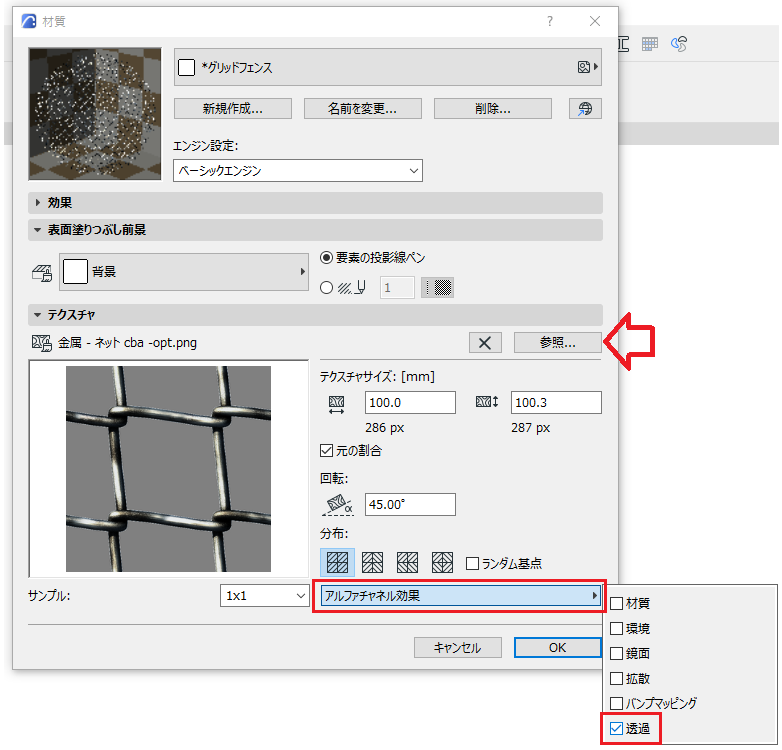Open the サンプル 1x1 dropdown
782x750 pixels.
(264, 595)
